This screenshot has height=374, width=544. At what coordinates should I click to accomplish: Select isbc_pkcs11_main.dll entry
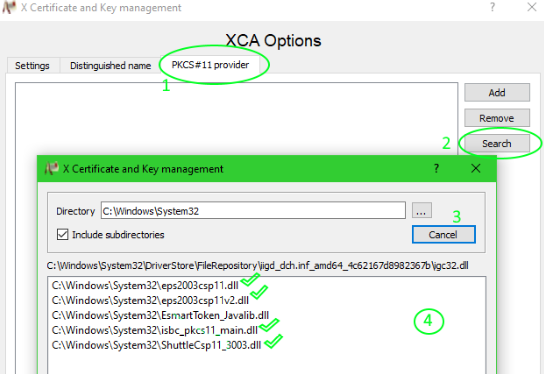point(155,330)
